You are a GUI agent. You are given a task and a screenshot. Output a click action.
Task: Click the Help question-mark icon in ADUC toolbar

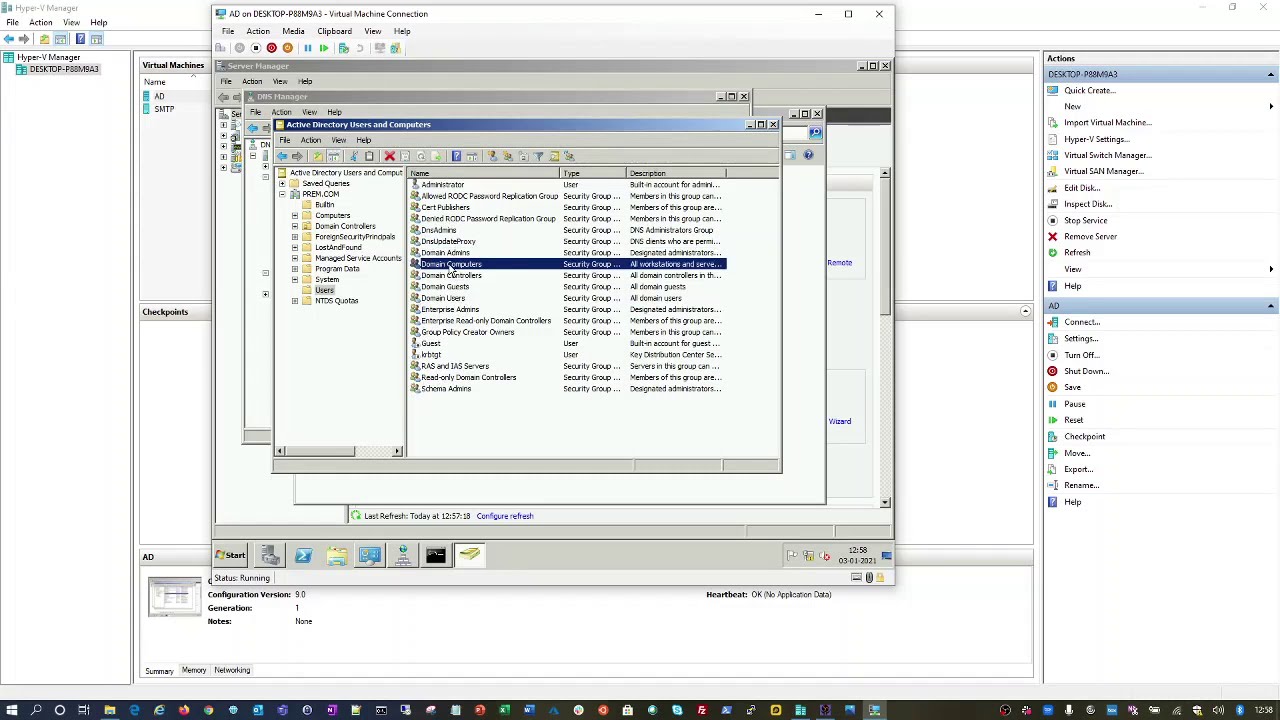(x=456, y=156)
